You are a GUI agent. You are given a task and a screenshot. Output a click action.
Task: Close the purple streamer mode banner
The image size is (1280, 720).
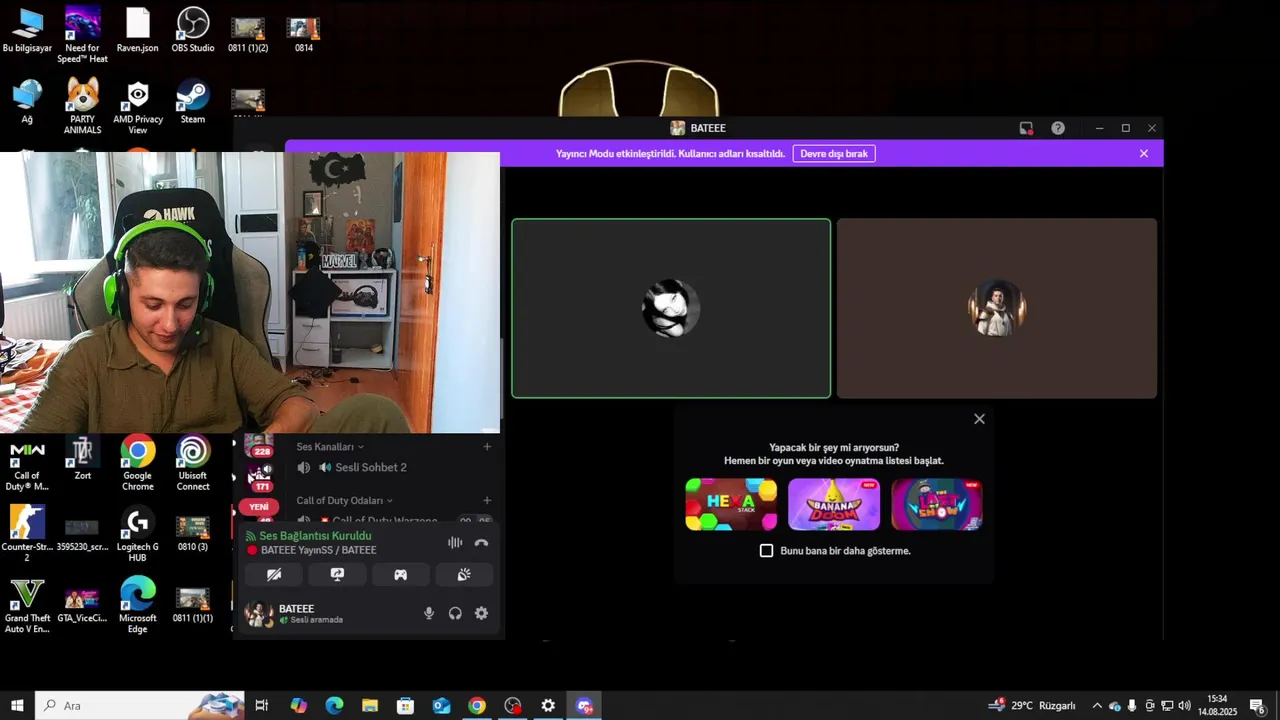[1144, 153]
